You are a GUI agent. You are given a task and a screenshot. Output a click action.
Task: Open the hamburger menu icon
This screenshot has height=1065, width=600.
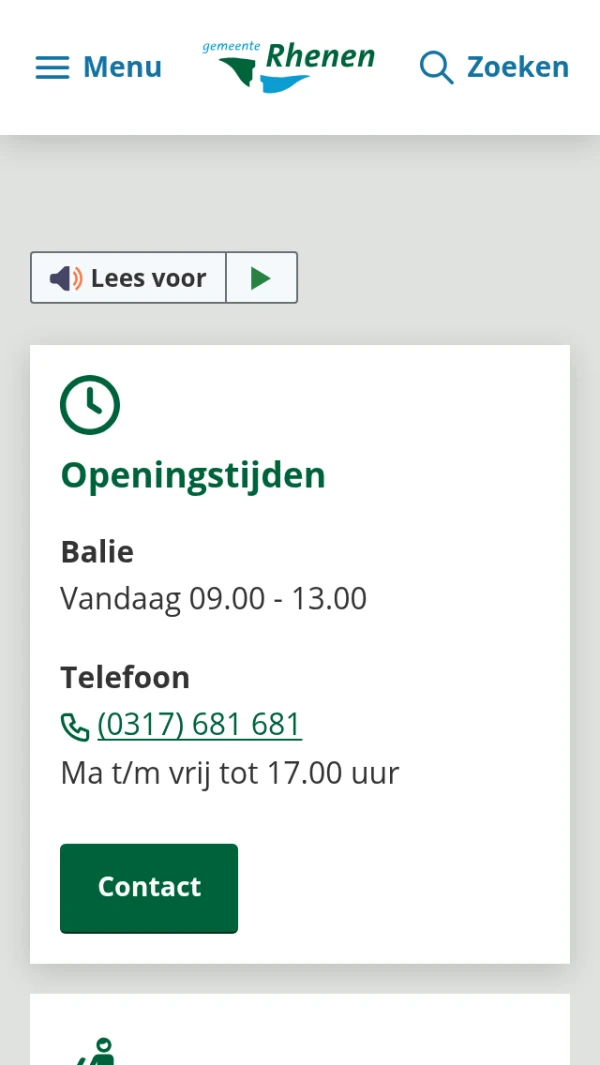[52, 67]
